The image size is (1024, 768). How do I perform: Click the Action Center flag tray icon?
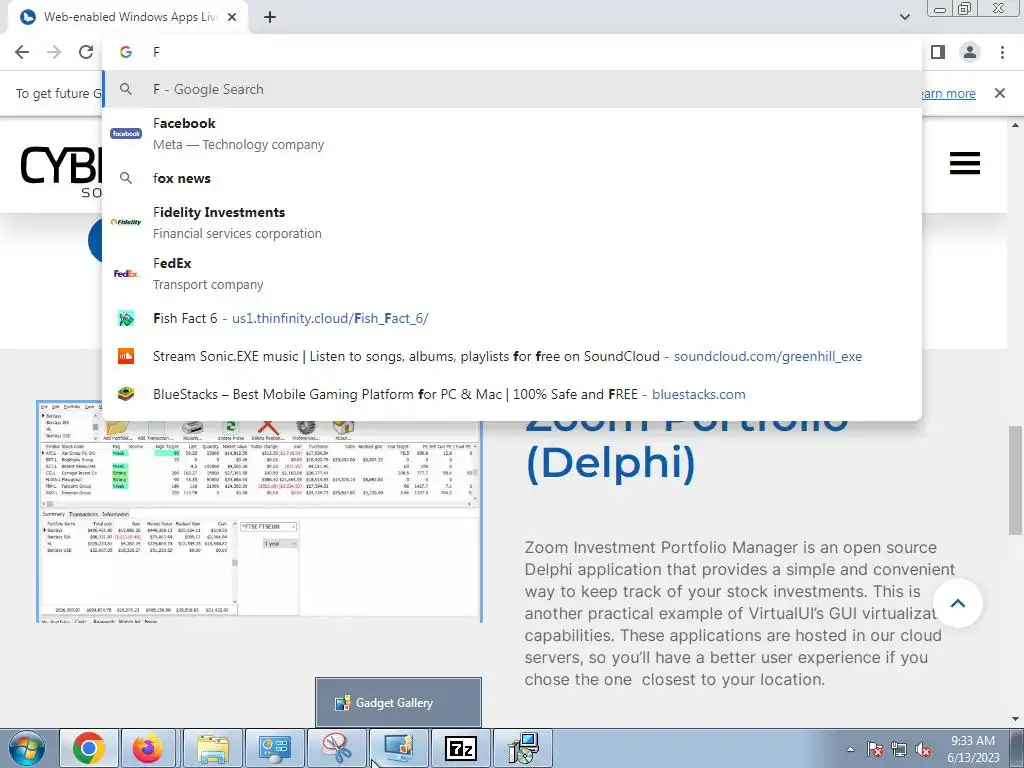(x=875, y=749)
